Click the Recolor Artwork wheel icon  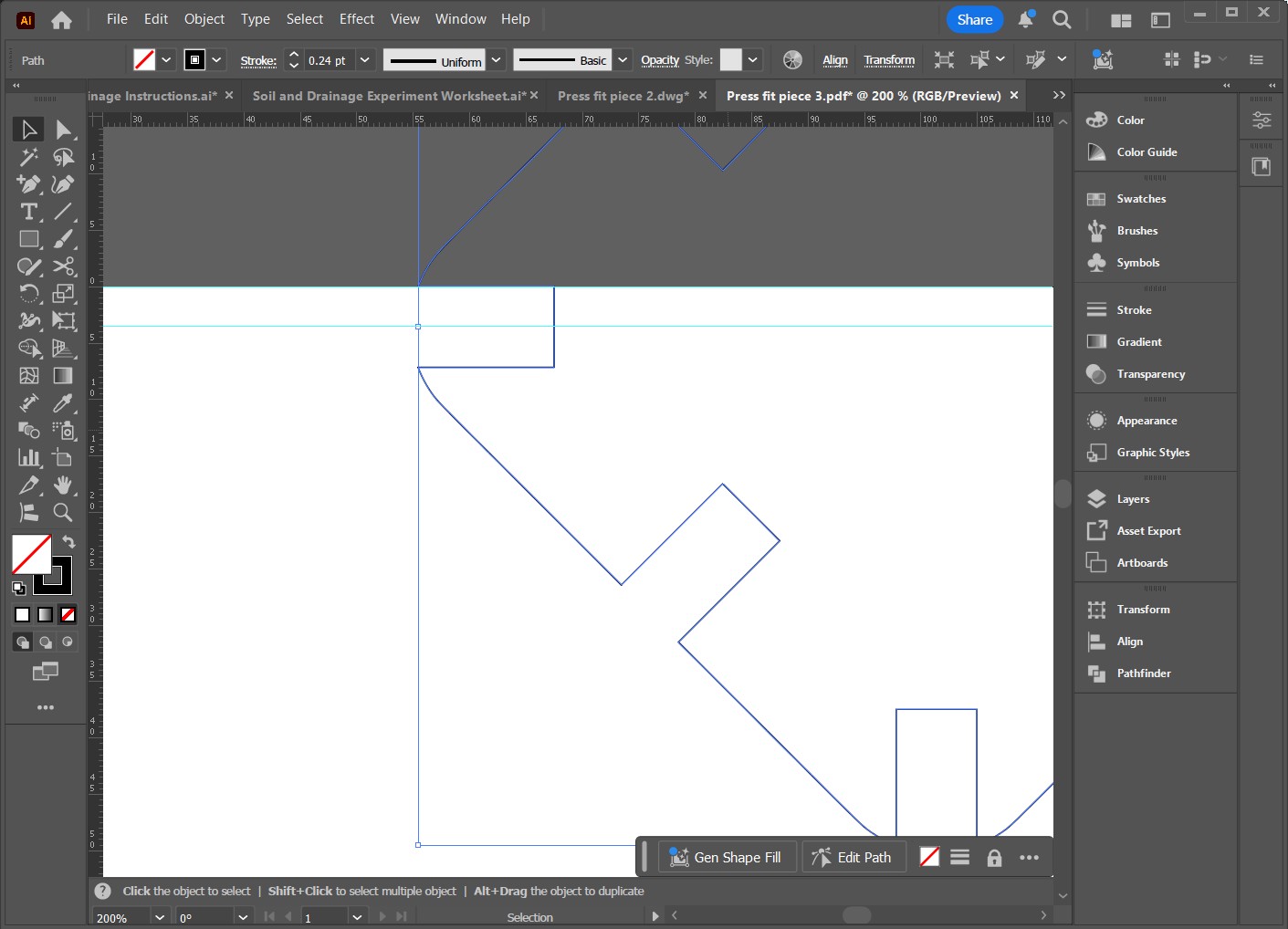click(x=792, y=60)
